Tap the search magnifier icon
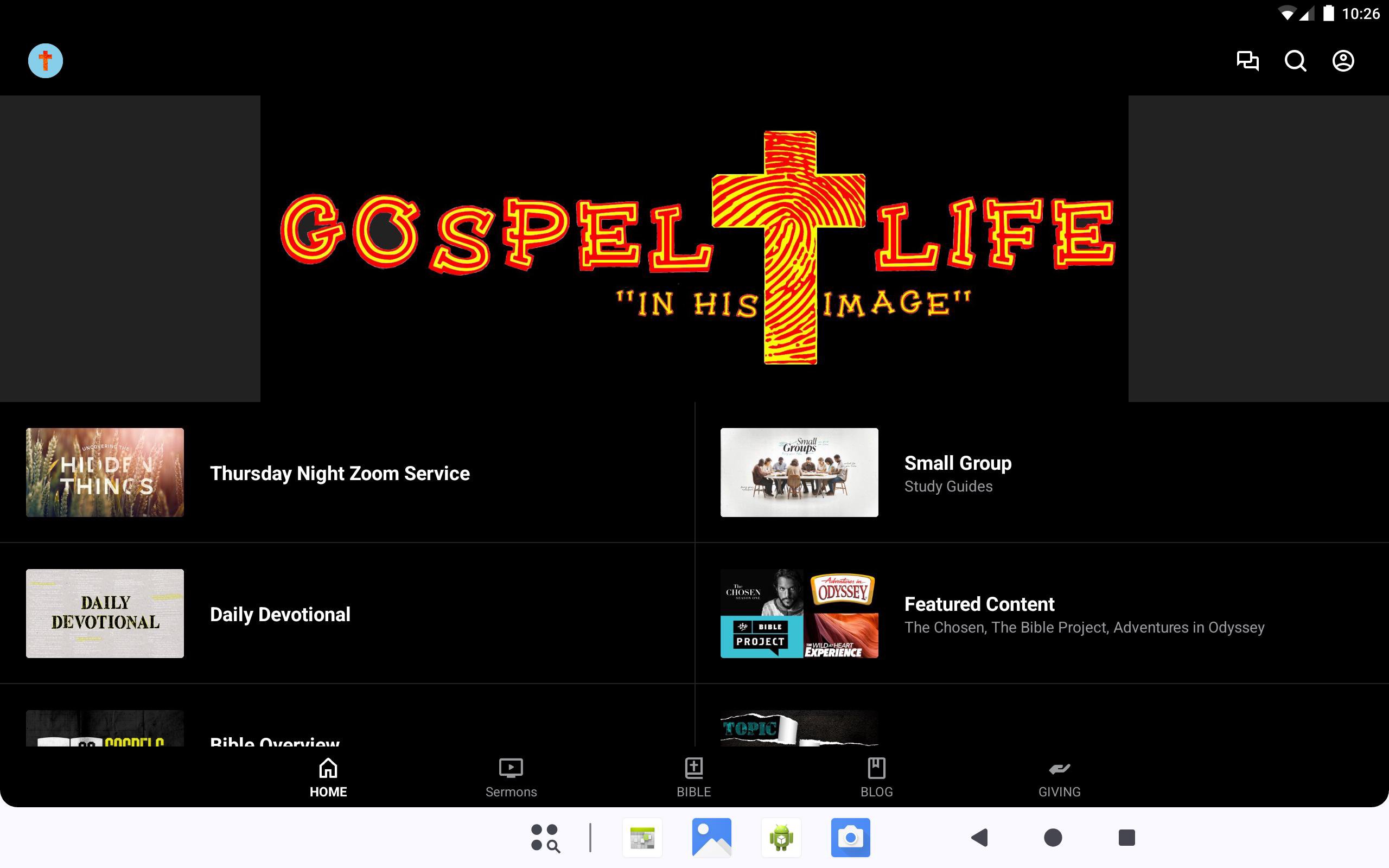The image size is (1389, 868). click(1295, 61)
